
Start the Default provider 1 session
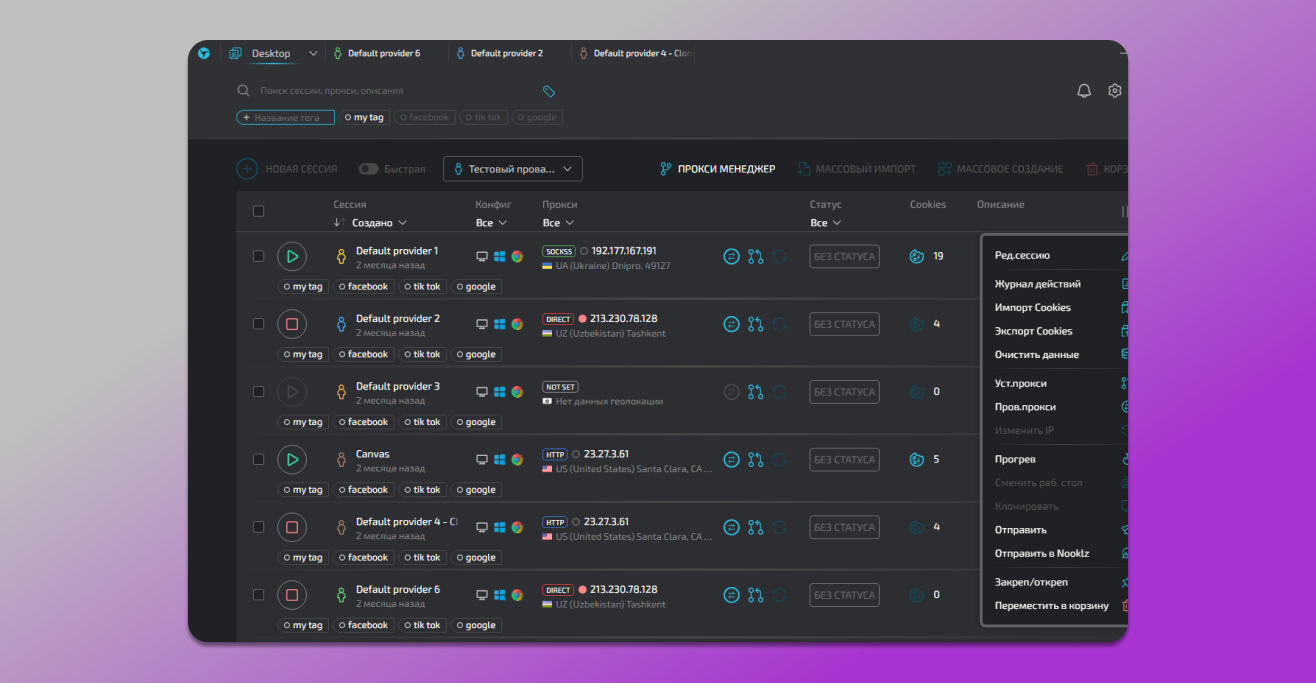(x=292, y=257)
